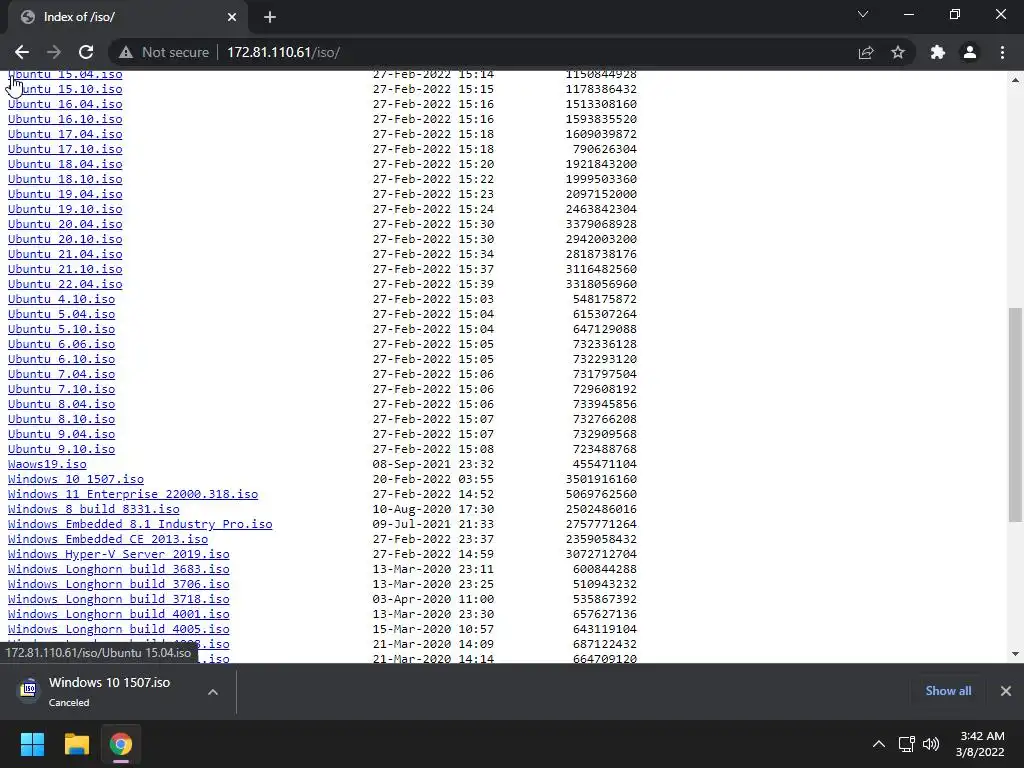Screen dimensions: 1024x768
Task: Open the Ubuntu 9.10.iso link
Action: point(61,449)
